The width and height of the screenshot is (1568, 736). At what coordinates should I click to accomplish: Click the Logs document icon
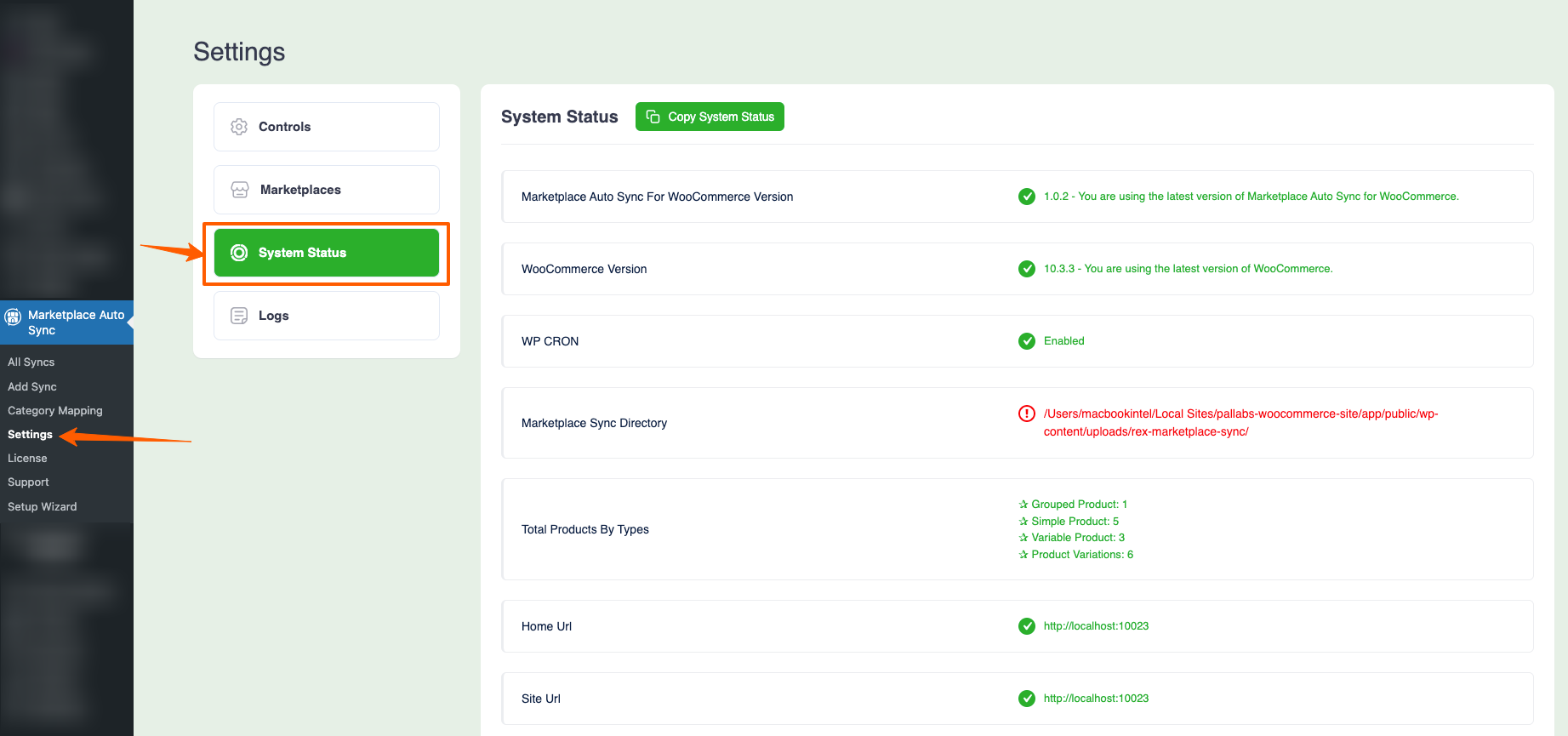pos(239,316)
